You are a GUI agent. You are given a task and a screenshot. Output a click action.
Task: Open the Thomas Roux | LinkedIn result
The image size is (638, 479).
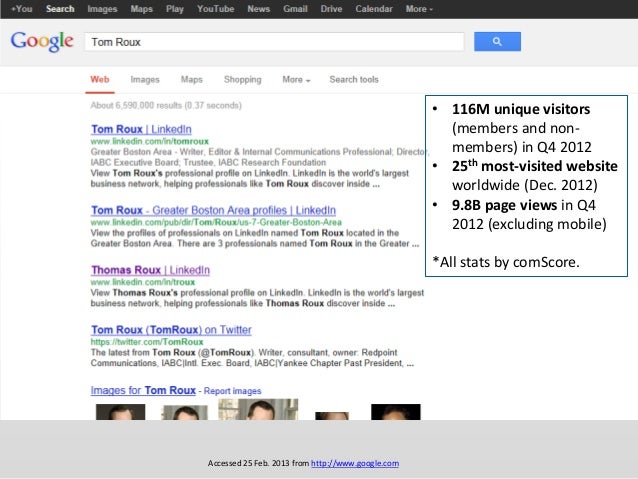tap(151, 270)
